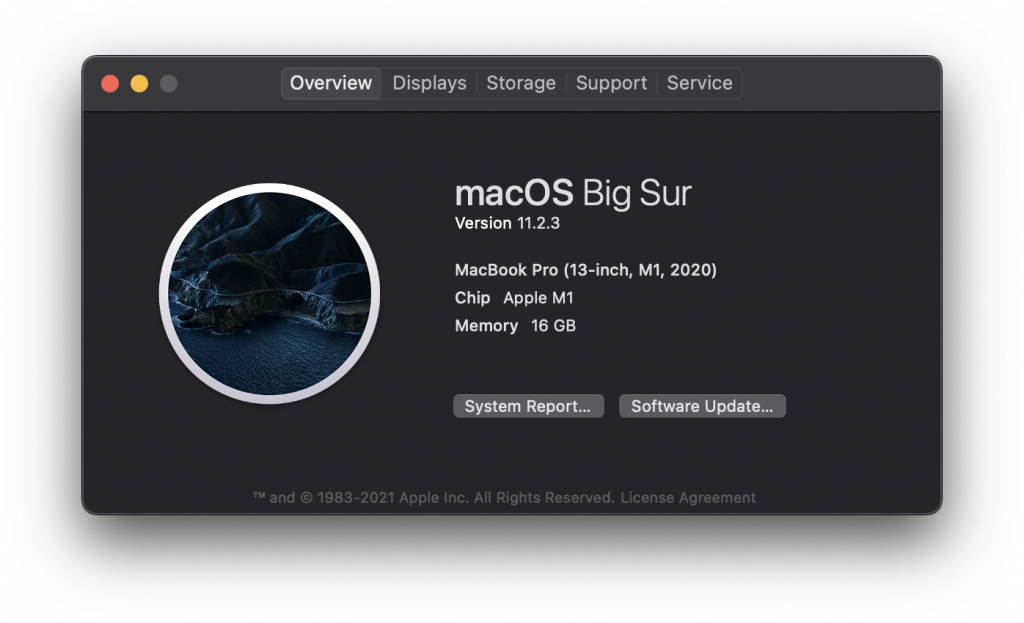Image resolution: width=1024 pixels, height=623 pixels.
Task: View the Service tab
Action: point(699,83)
